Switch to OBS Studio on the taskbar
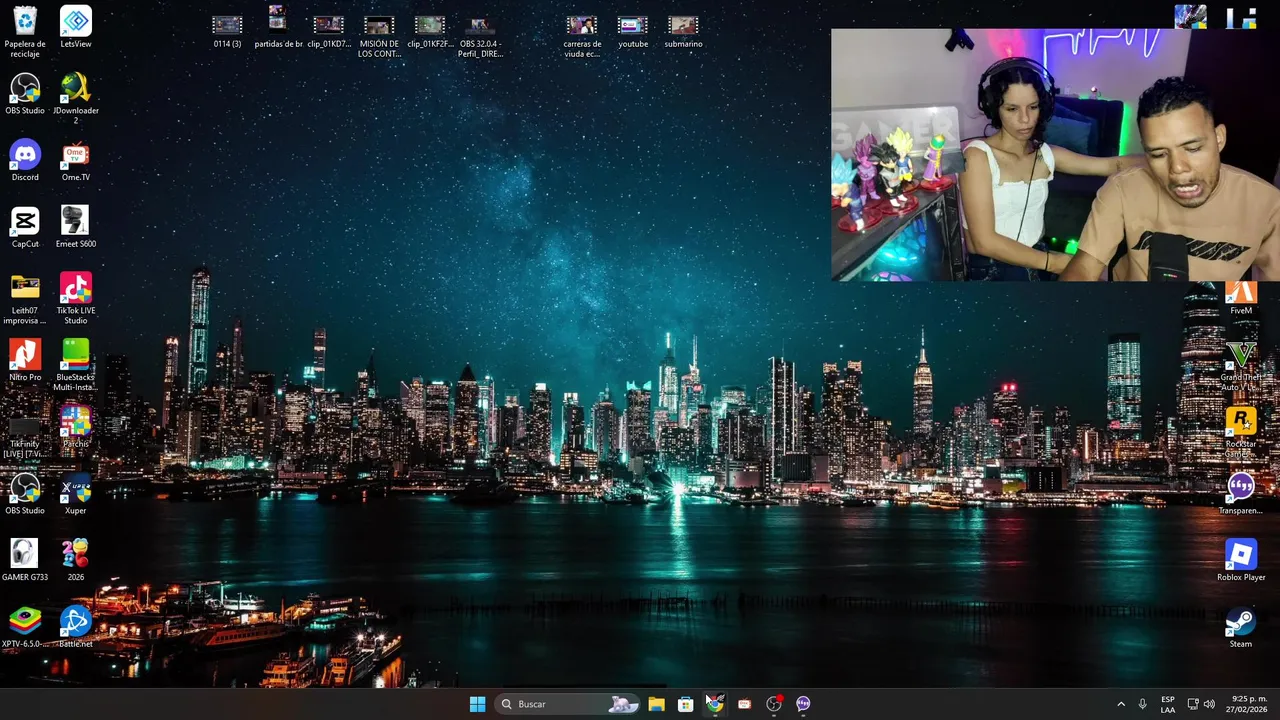Viewport: 1280px width, 720px height. tap(773, 704)
